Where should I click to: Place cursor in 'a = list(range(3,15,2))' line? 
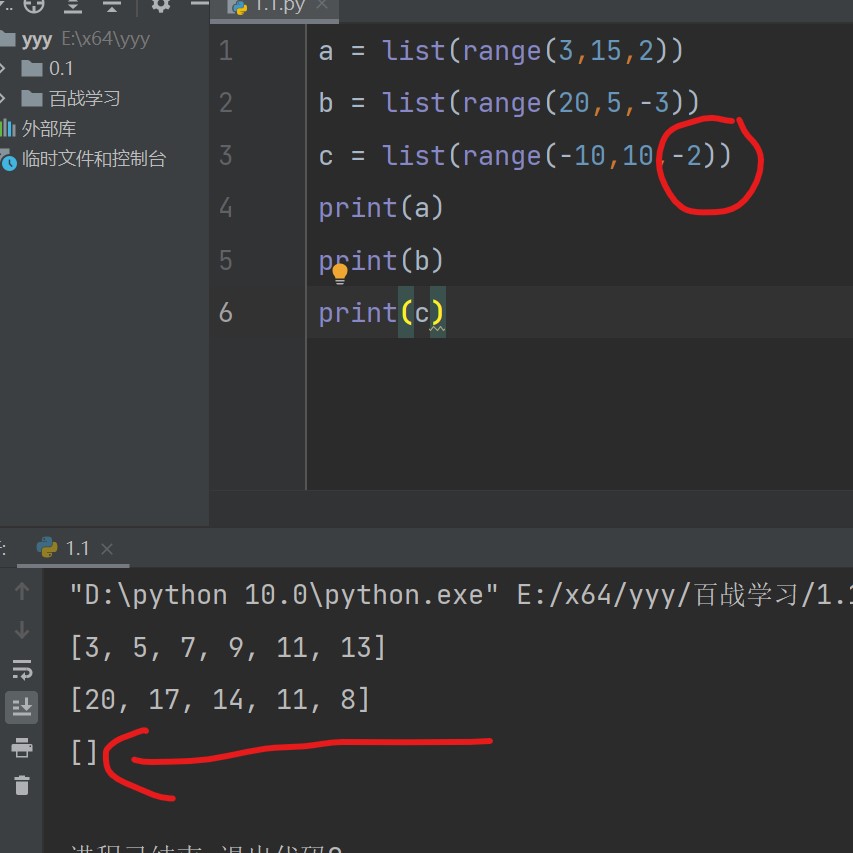(500, 52)
